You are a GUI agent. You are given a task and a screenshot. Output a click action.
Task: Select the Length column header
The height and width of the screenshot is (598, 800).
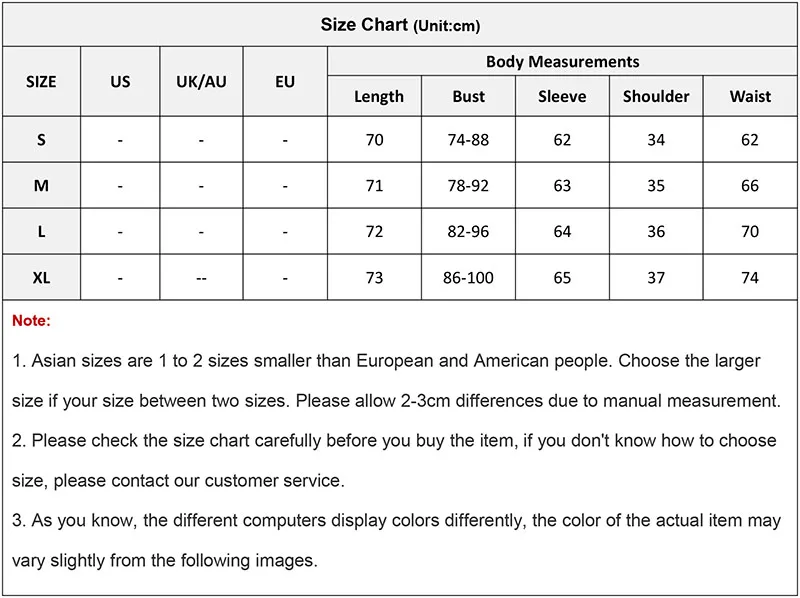click(379, 96)
